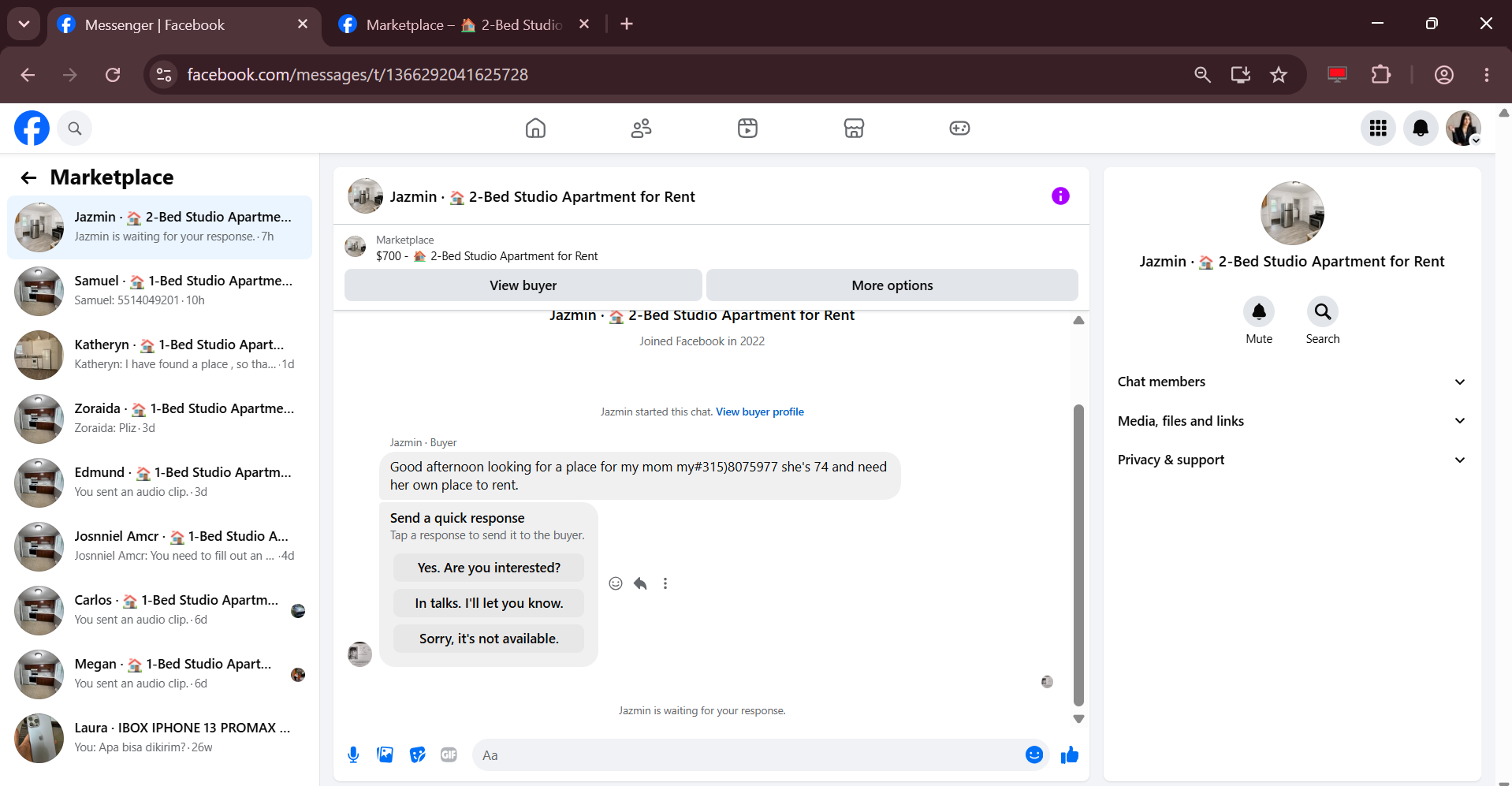Open the Friends icon in top navigation
1512x786 pixels.
[x=641, y=128]
